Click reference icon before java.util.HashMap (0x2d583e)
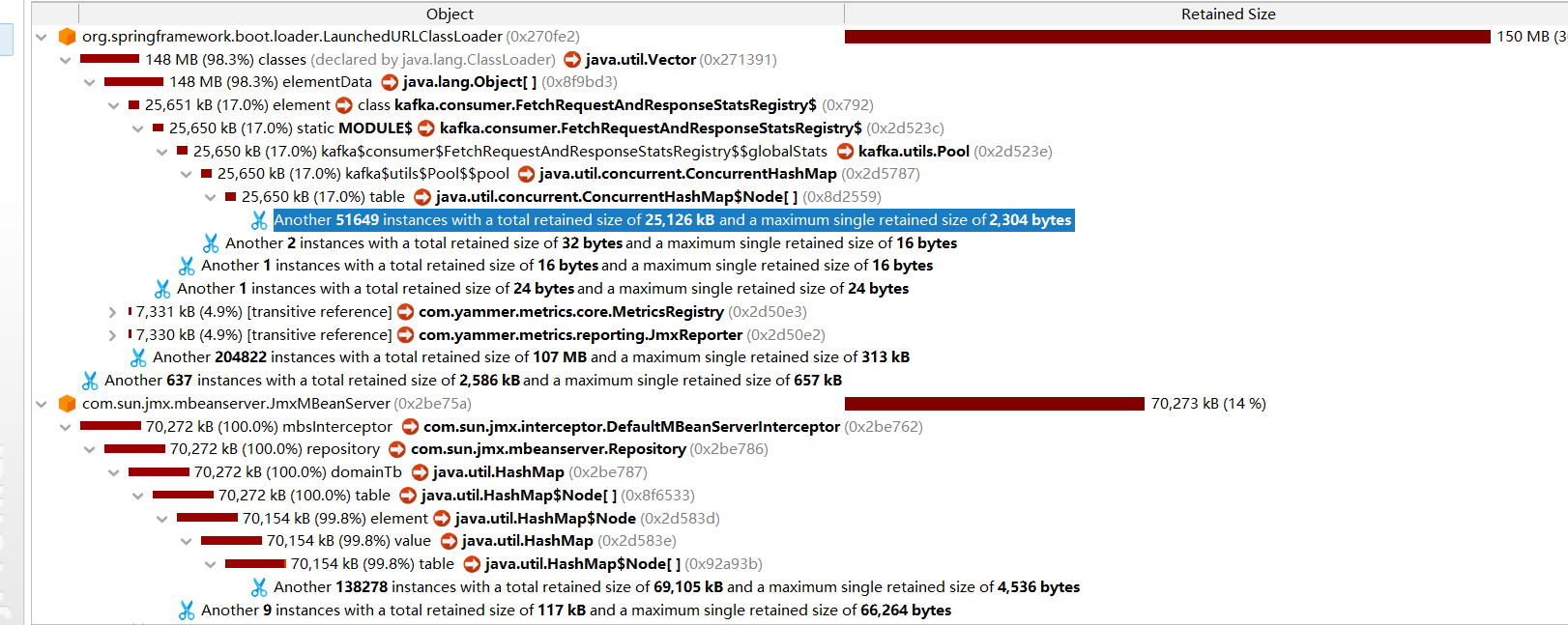1568x625 pixels. pyautogui.click(x=449, y=541)
